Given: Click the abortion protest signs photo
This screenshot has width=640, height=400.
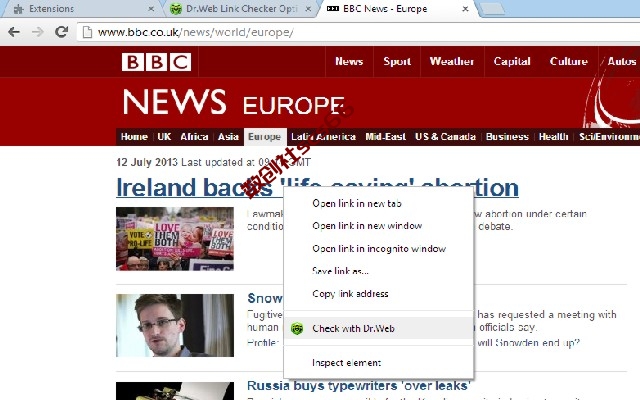Looking at the screenshot, I should [x=175, y=239].
